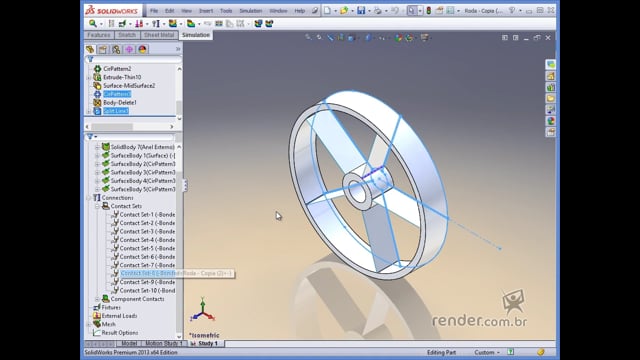Image resolution: width=640 pixels, height=360 pixels.
Task: Open the Design Library task pane icon
Action: [x=551, y=87]
